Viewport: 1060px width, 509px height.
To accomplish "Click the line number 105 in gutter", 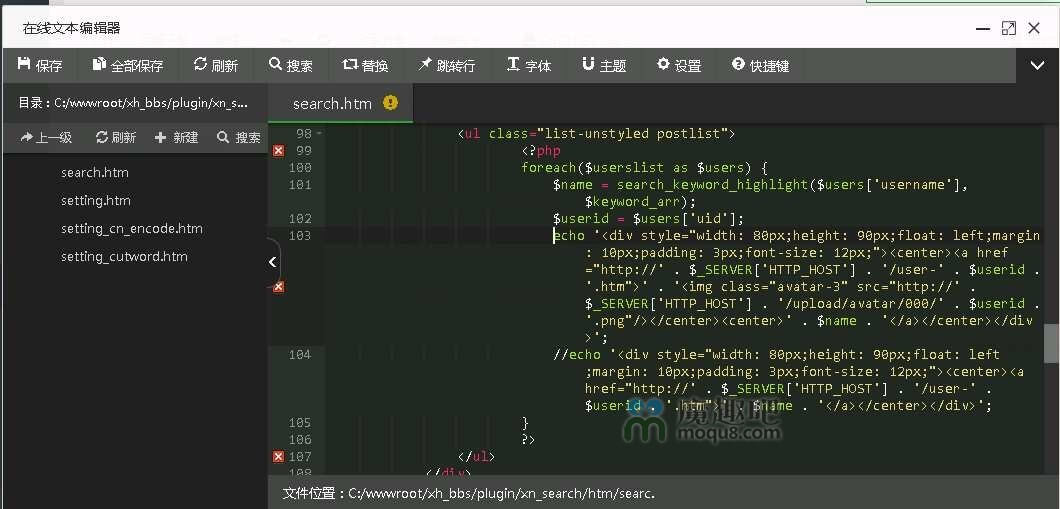I will (x=299, y=423).
